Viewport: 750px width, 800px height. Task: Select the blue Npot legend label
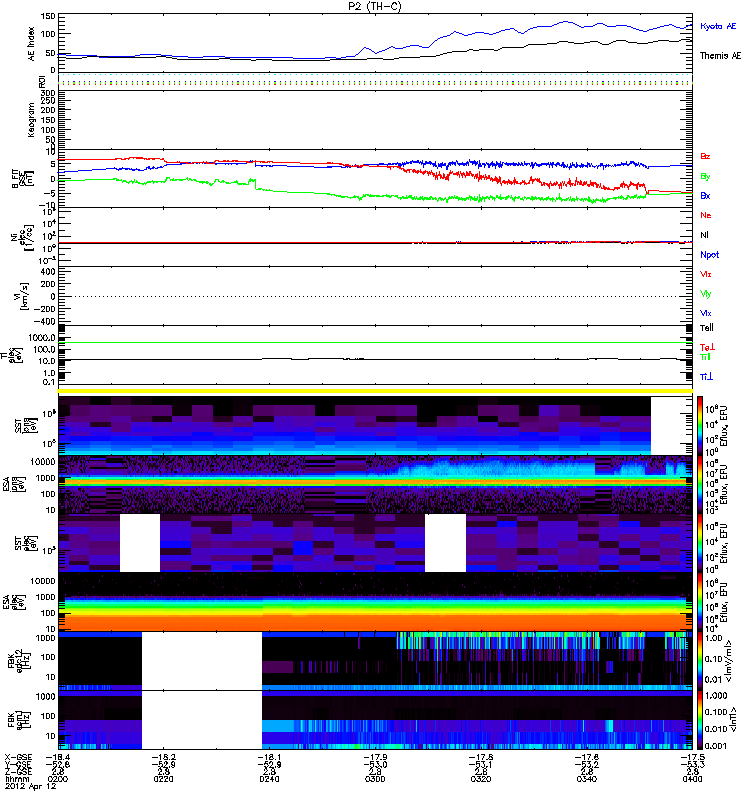point(709,255)
